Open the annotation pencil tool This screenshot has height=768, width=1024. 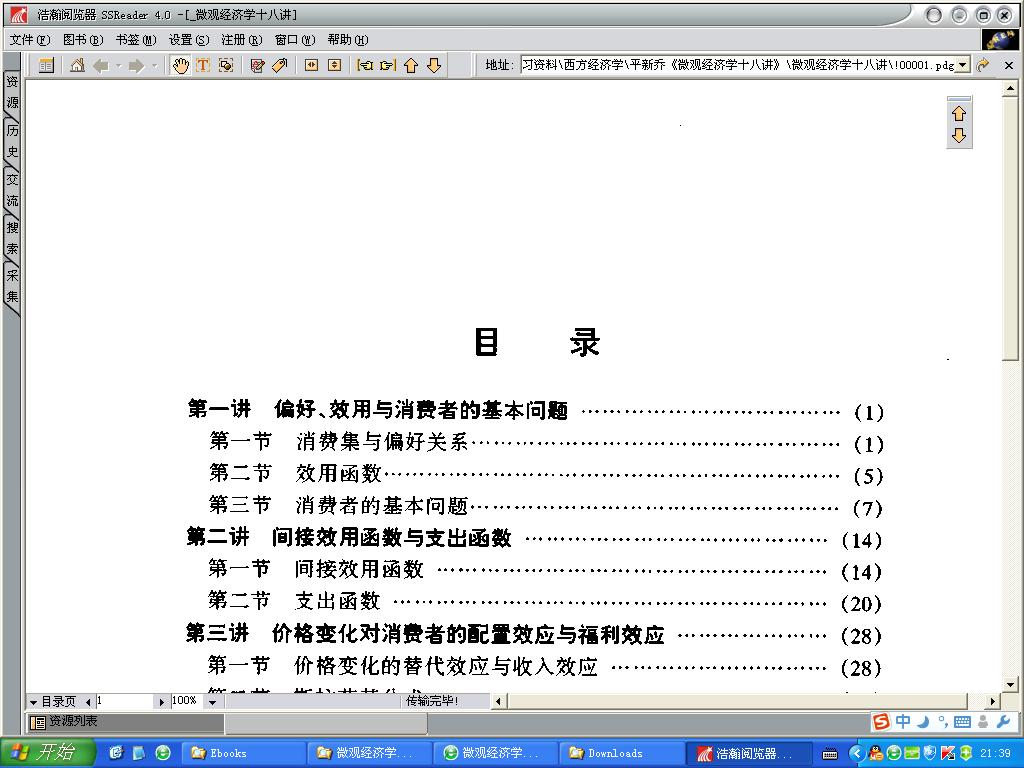tap(257, 65)
